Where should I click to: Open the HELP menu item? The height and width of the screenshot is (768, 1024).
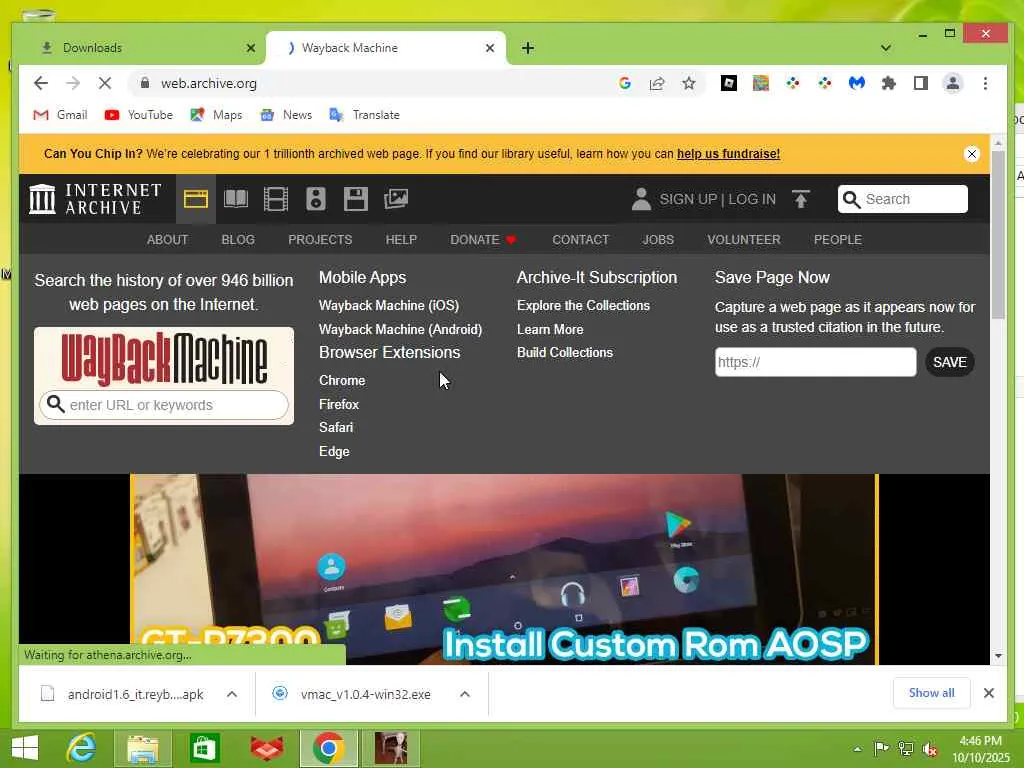[x=401, y=240]
